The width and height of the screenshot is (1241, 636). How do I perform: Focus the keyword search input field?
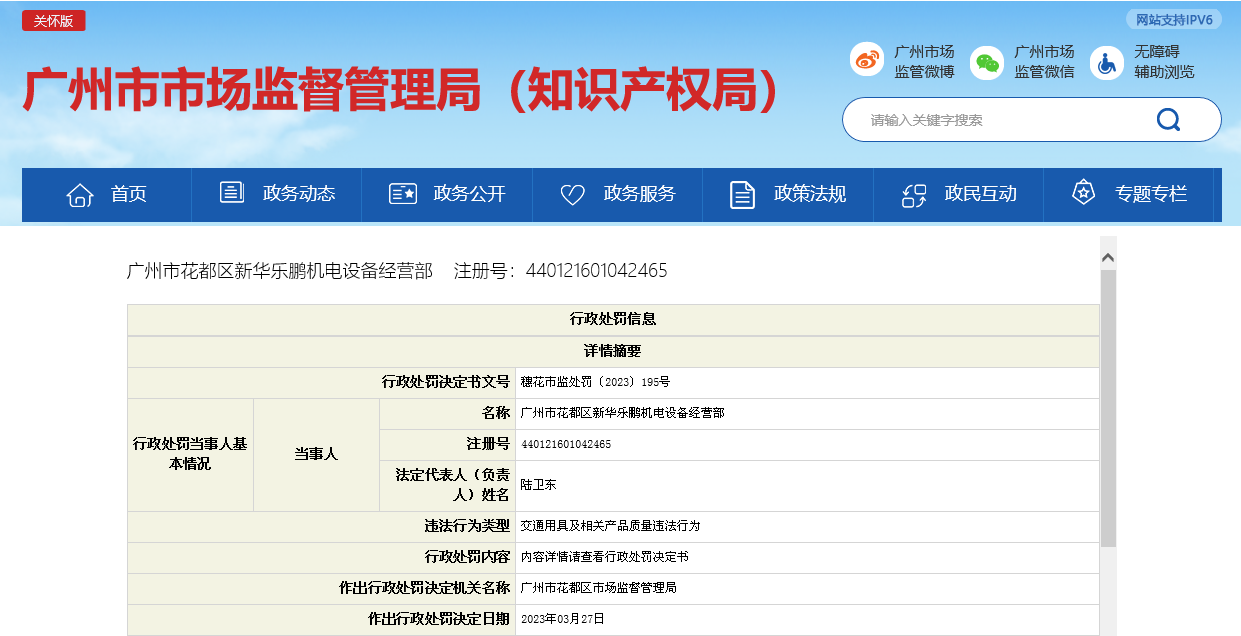coord(1000,120)
